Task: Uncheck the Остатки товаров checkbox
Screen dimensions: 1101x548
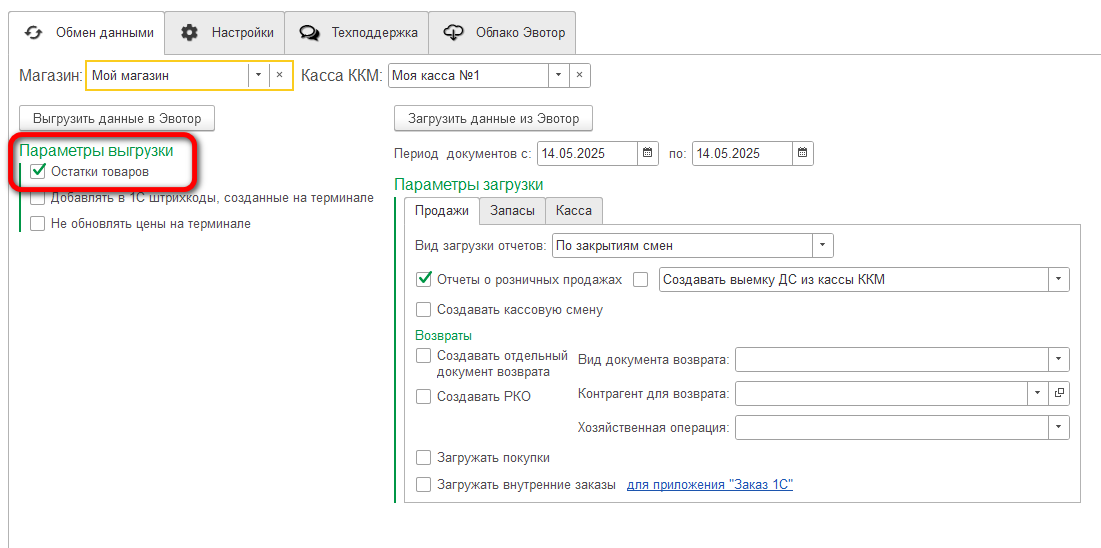Action: pyautogui.click(x=39, y=171)
